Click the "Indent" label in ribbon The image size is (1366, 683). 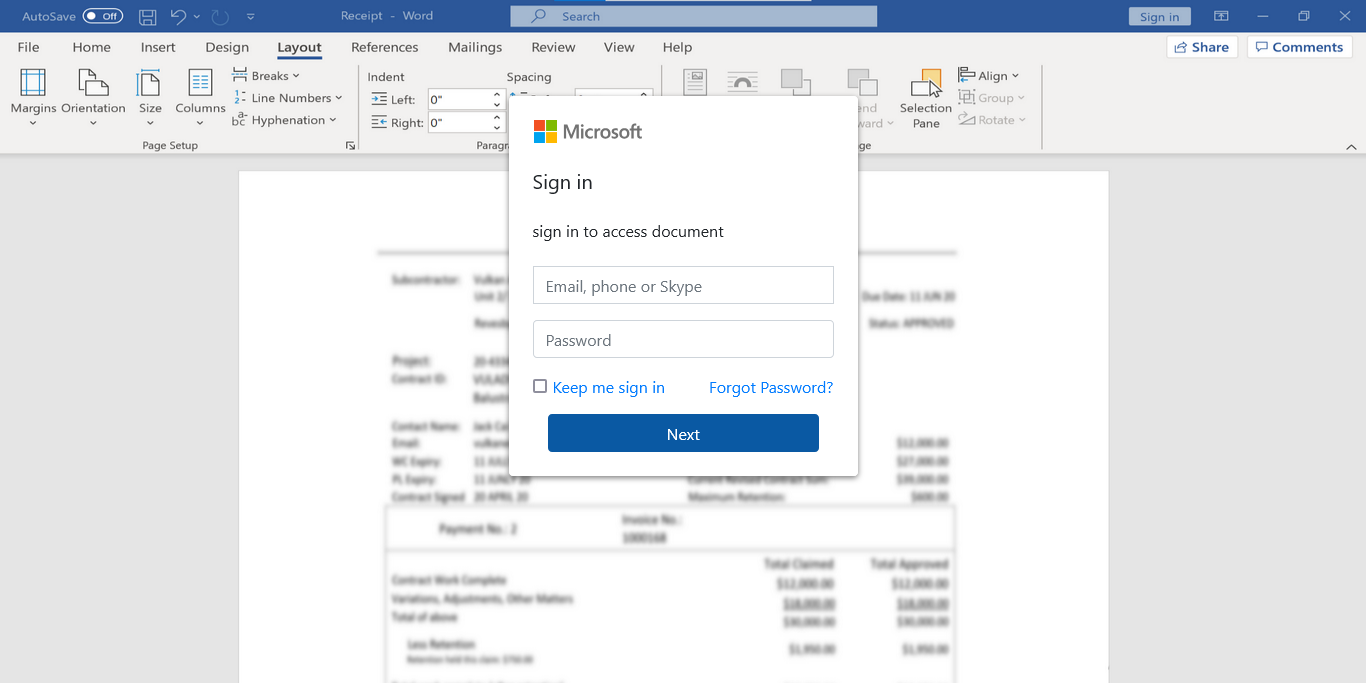pos(386,77)
